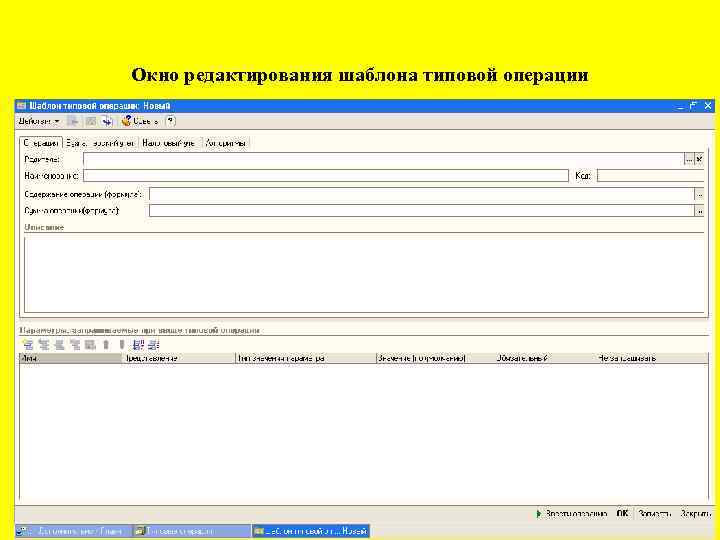Screen dimensions: 720x540
Task: Click into the Наименование input field
Action: 326,176
